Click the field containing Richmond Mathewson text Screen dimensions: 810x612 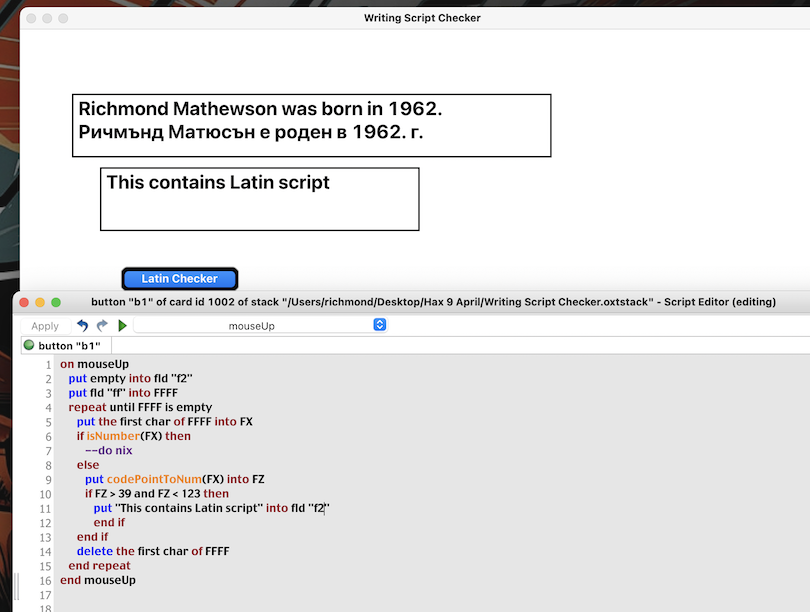pos(311,125)
